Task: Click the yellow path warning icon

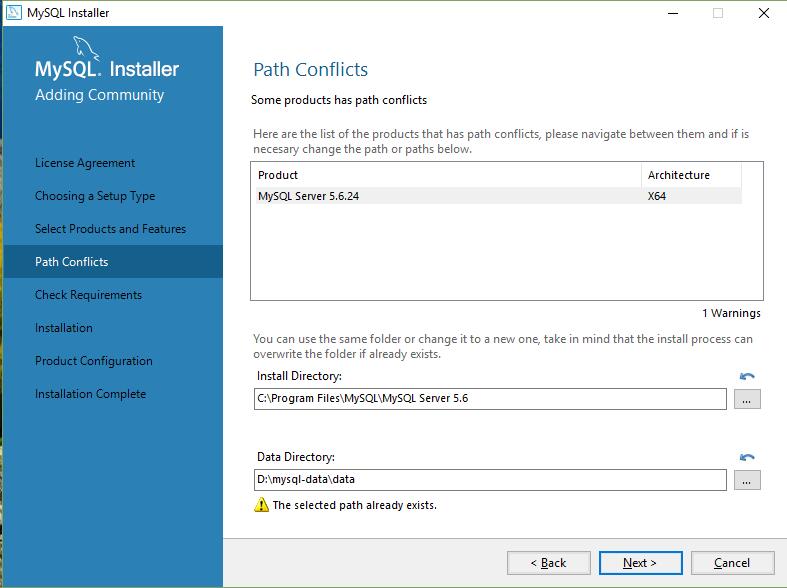Action: click(x=262, y=505)
